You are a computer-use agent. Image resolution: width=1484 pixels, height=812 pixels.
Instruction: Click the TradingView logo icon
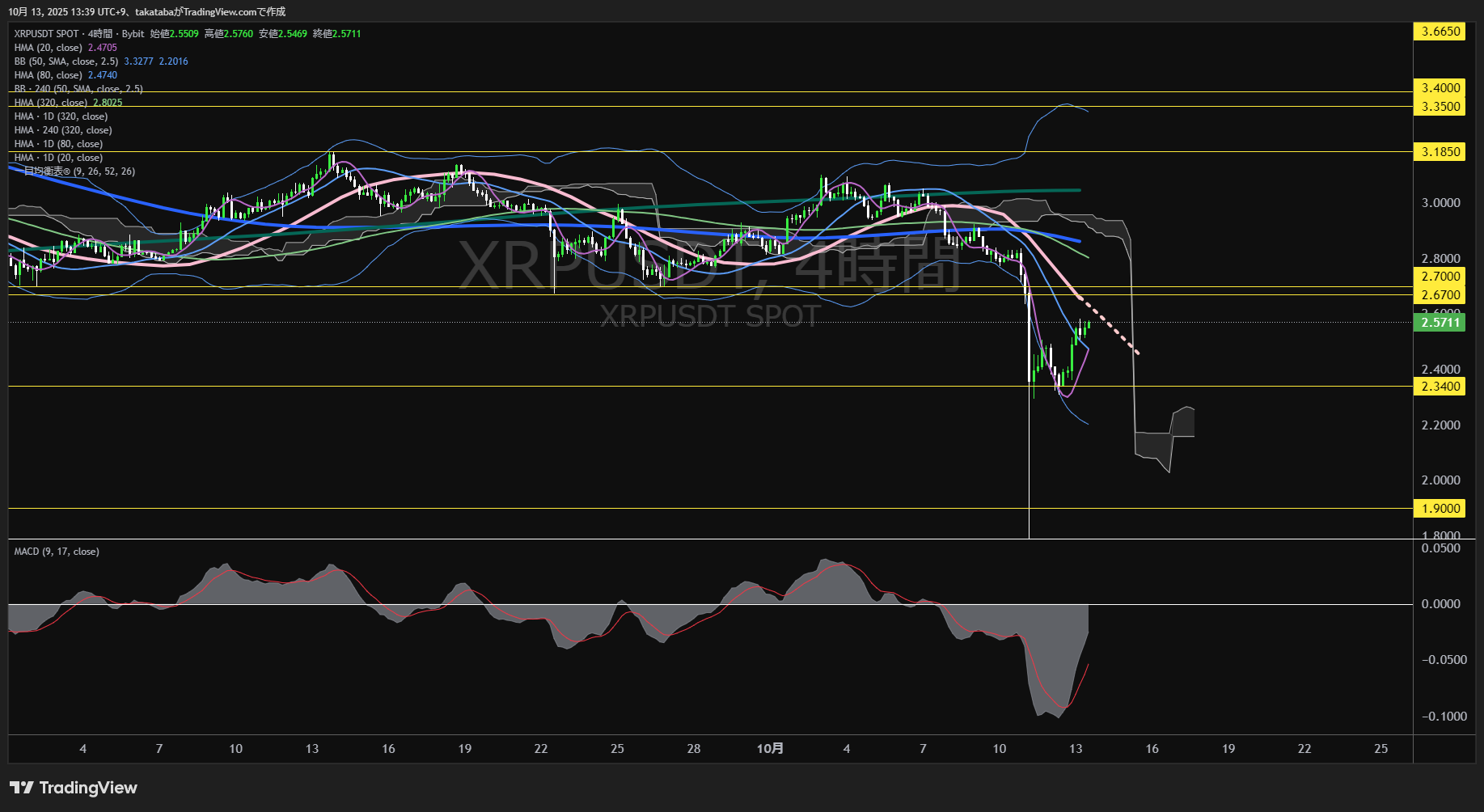click(21, 788)
